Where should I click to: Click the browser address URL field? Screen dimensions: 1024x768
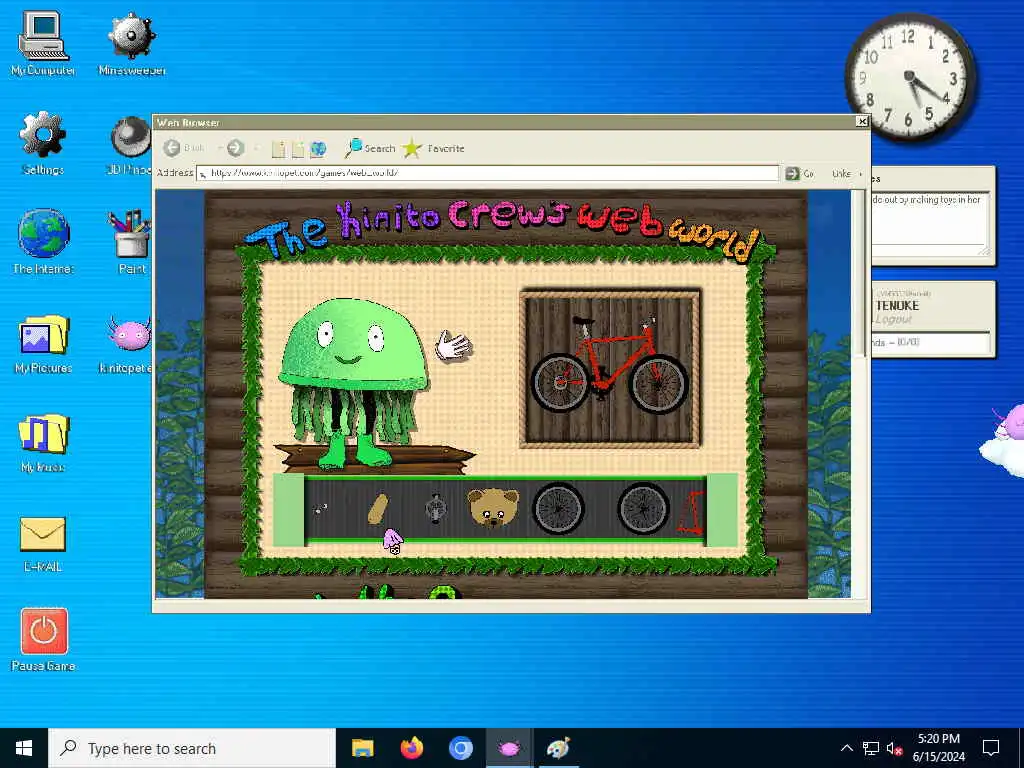[488, 173]
